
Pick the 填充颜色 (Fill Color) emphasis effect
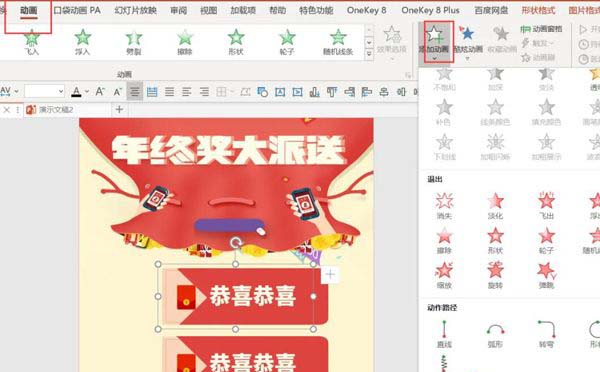pyautogui.click(x=546, y=112)
